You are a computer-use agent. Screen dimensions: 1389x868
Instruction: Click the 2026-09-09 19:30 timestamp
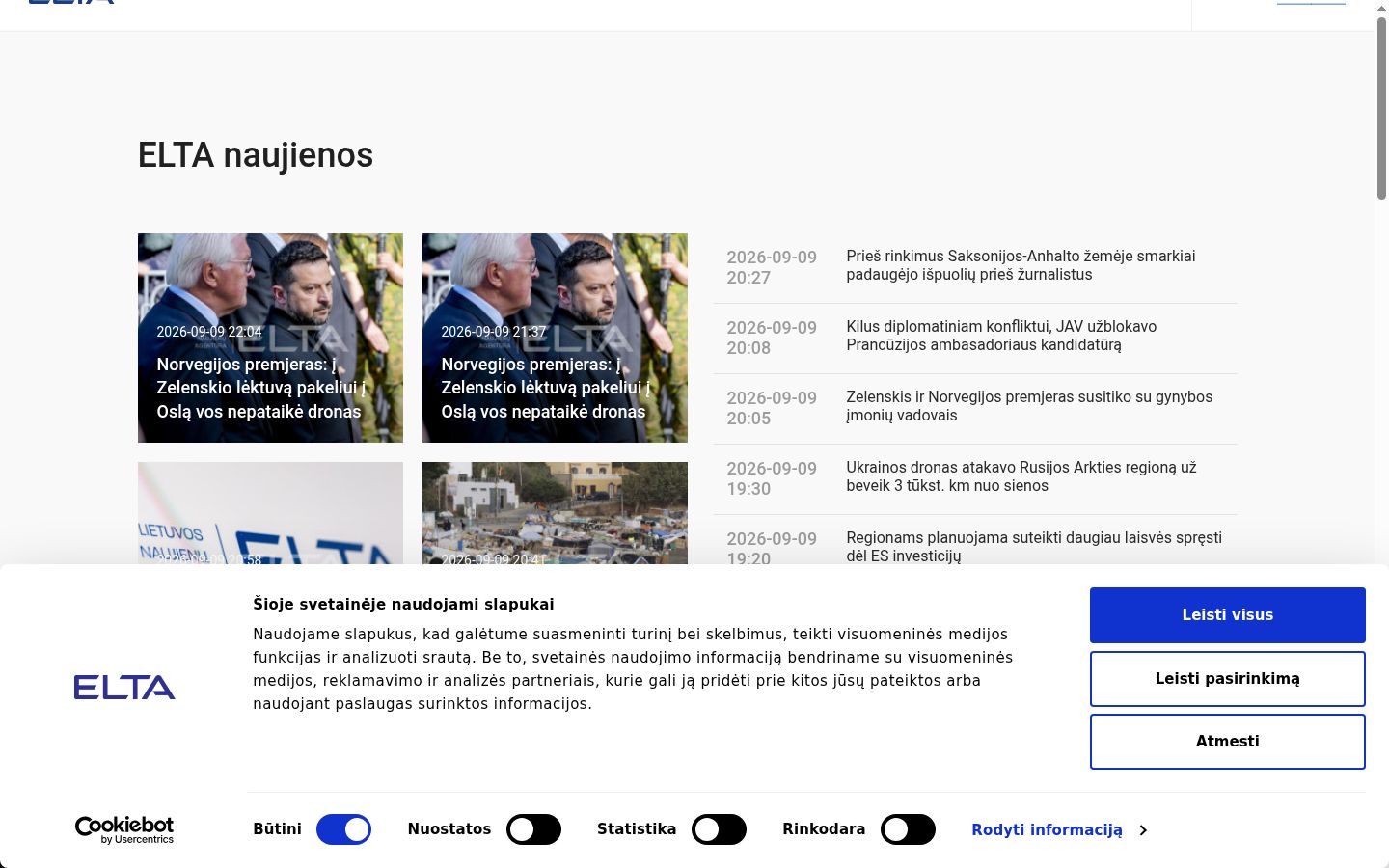pyautogui.click(x=772, y=478)
